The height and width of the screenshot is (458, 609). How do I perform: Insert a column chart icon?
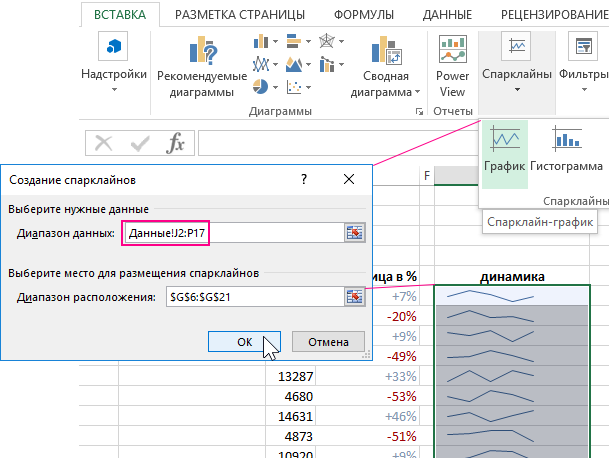261,41
